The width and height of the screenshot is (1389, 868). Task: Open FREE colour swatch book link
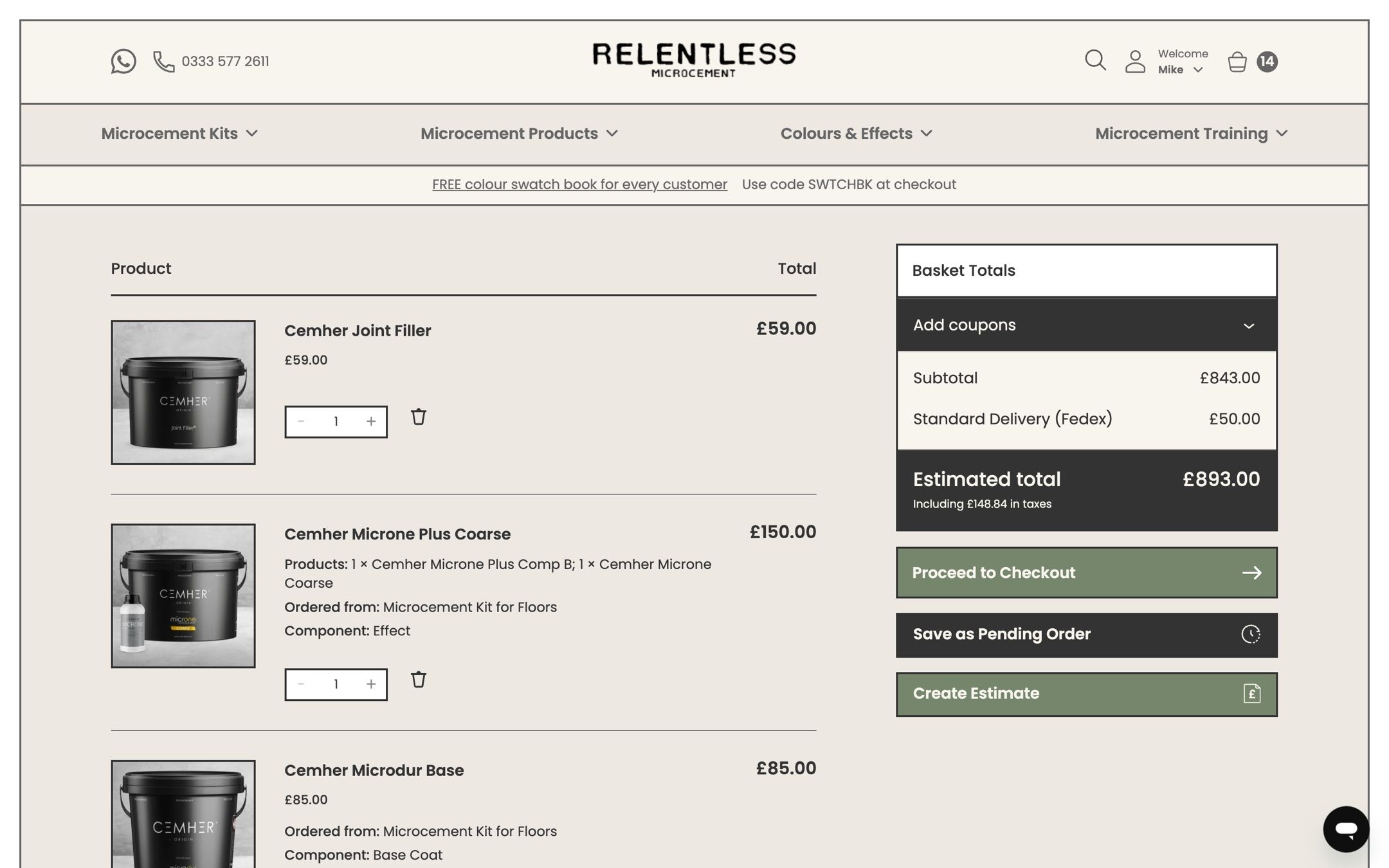point(579,185)
